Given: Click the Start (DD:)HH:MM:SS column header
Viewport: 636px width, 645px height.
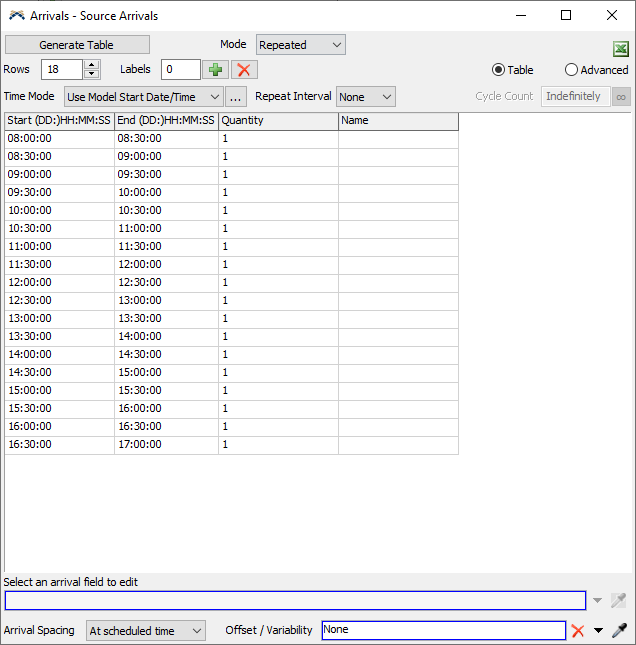Looking at the screenshot, I should coord(59,121).
